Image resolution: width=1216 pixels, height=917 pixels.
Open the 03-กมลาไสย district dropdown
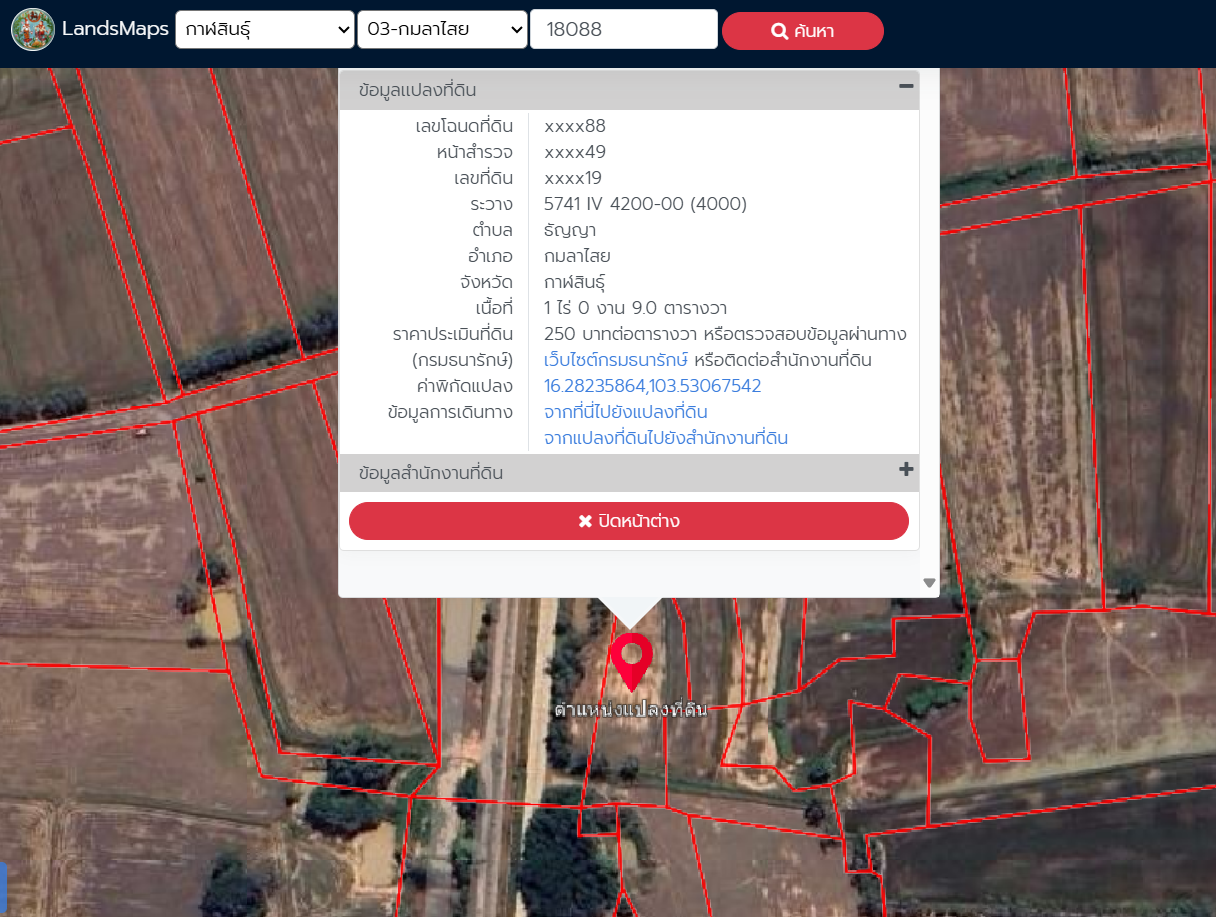pos(442,30)
